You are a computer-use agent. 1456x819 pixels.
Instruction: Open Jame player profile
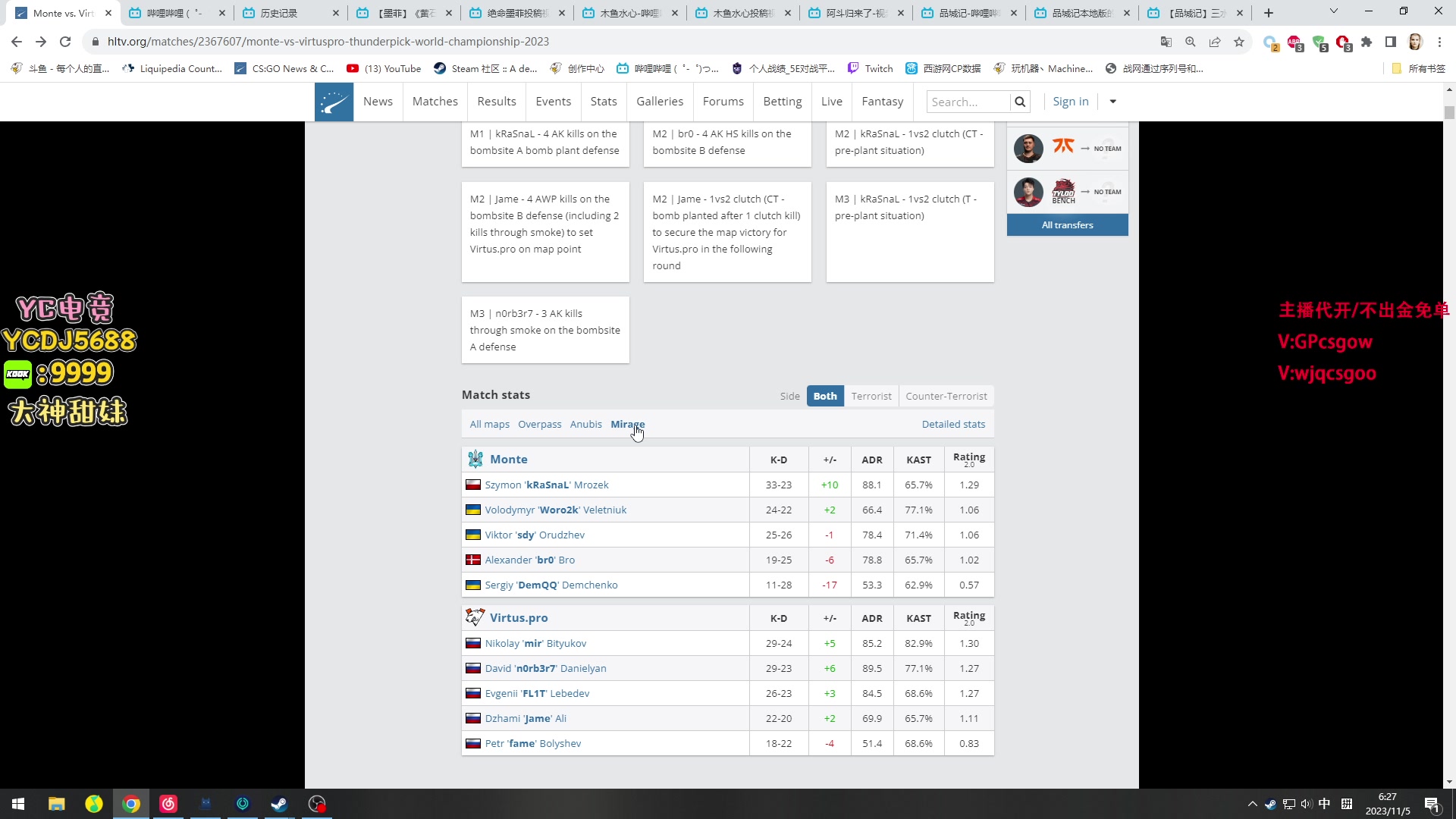click(526, 718)
